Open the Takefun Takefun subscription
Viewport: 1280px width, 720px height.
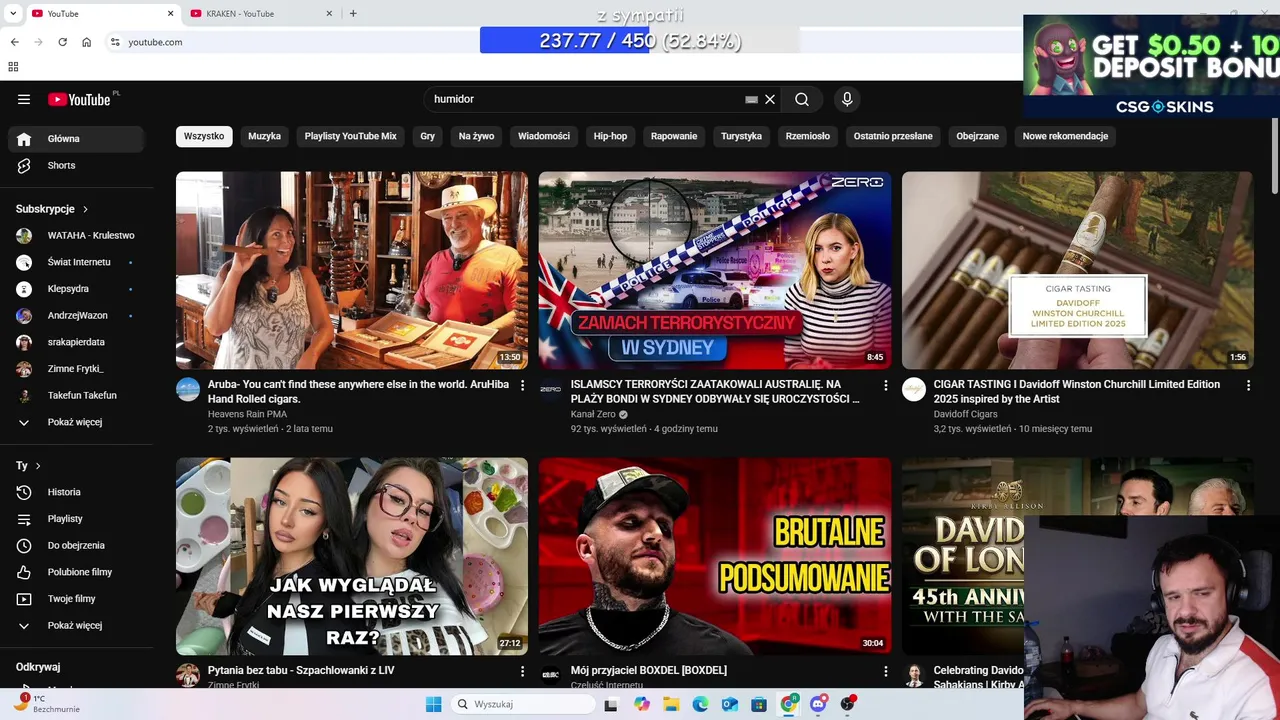click(78, 396)
